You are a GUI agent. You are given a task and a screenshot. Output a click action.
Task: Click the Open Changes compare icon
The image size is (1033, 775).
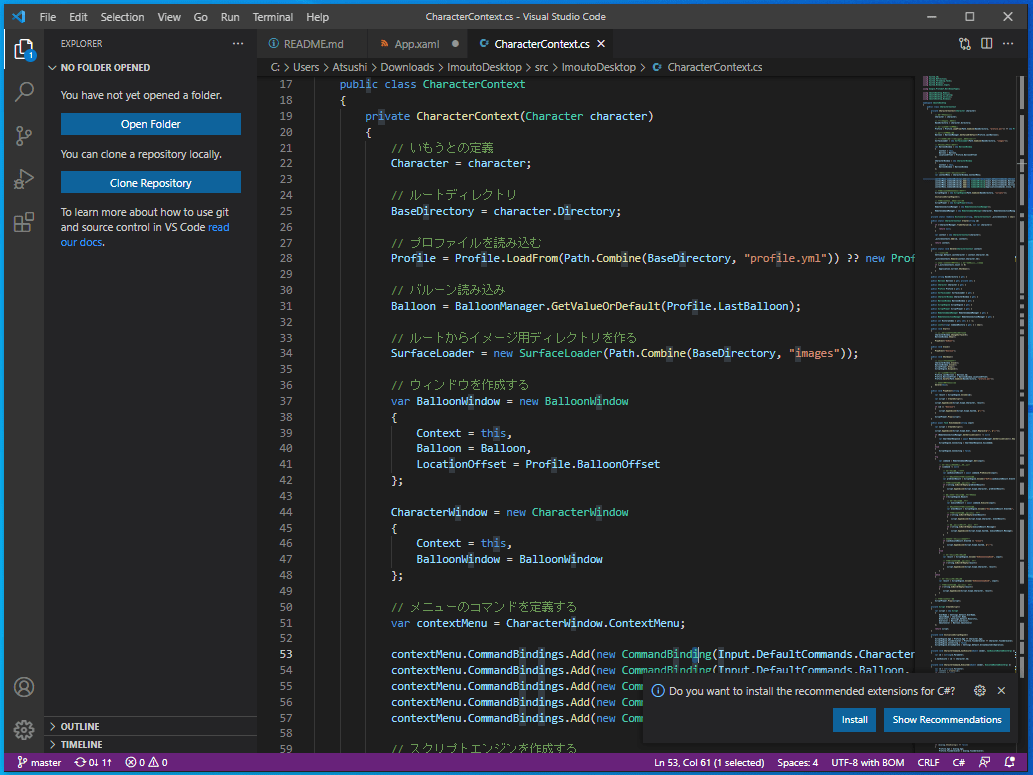coord(964,44)
